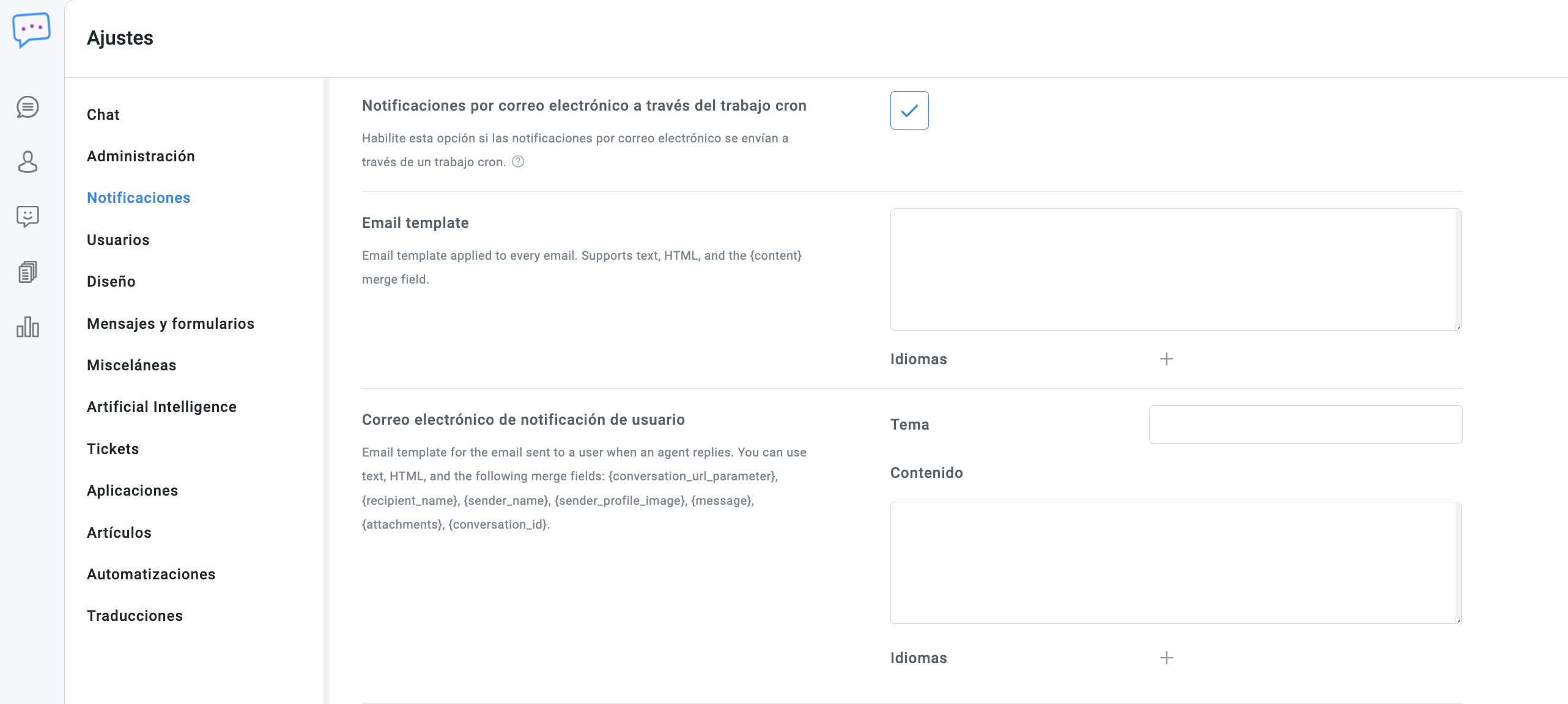The height and width of the screenshot is (704, 1568).
Task: Select the Usuarios settings tab
Action: click(x=118, y=240)
